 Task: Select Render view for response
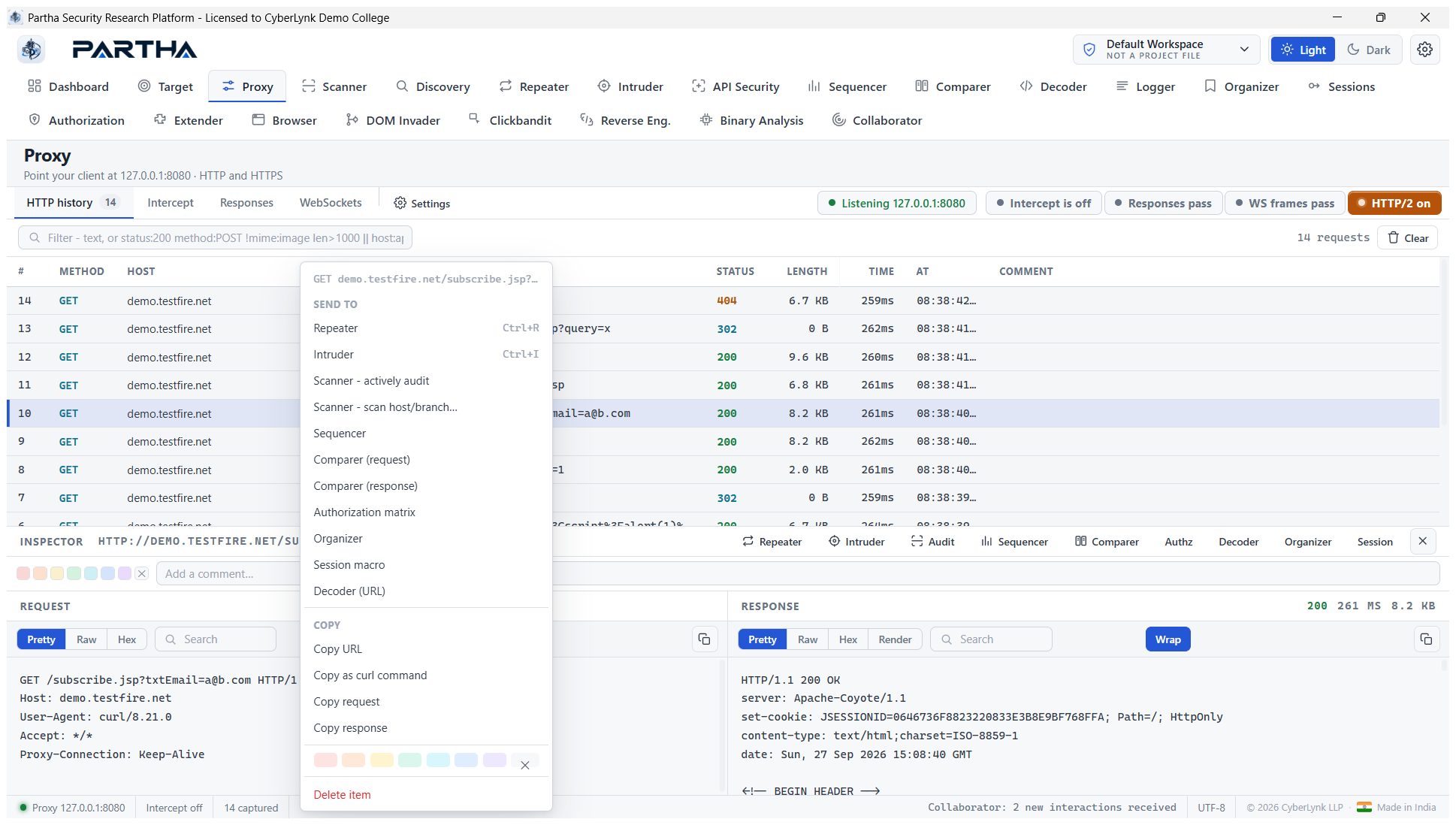(895, 639)
